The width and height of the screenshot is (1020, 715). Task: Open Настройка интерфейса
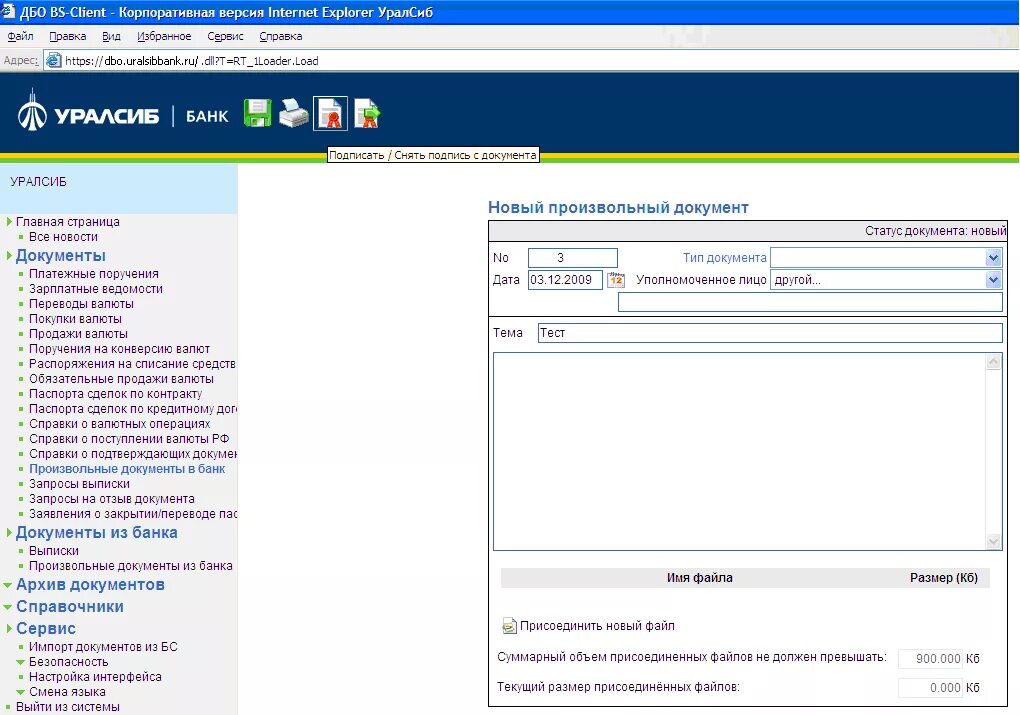point(95,677)
